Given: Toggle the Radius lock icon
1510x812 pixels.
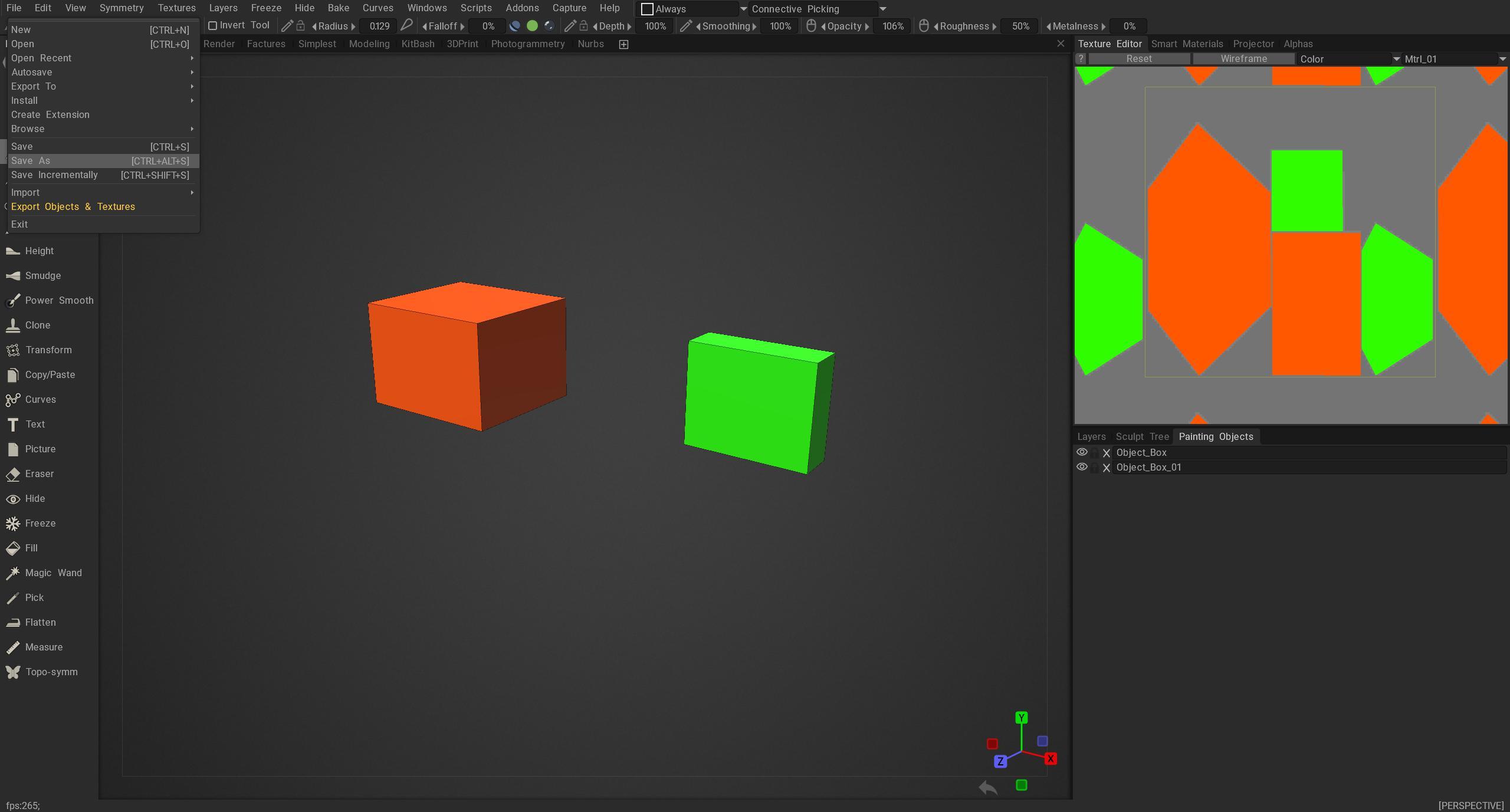Looking at the screenshot, I should coord(300,25).
